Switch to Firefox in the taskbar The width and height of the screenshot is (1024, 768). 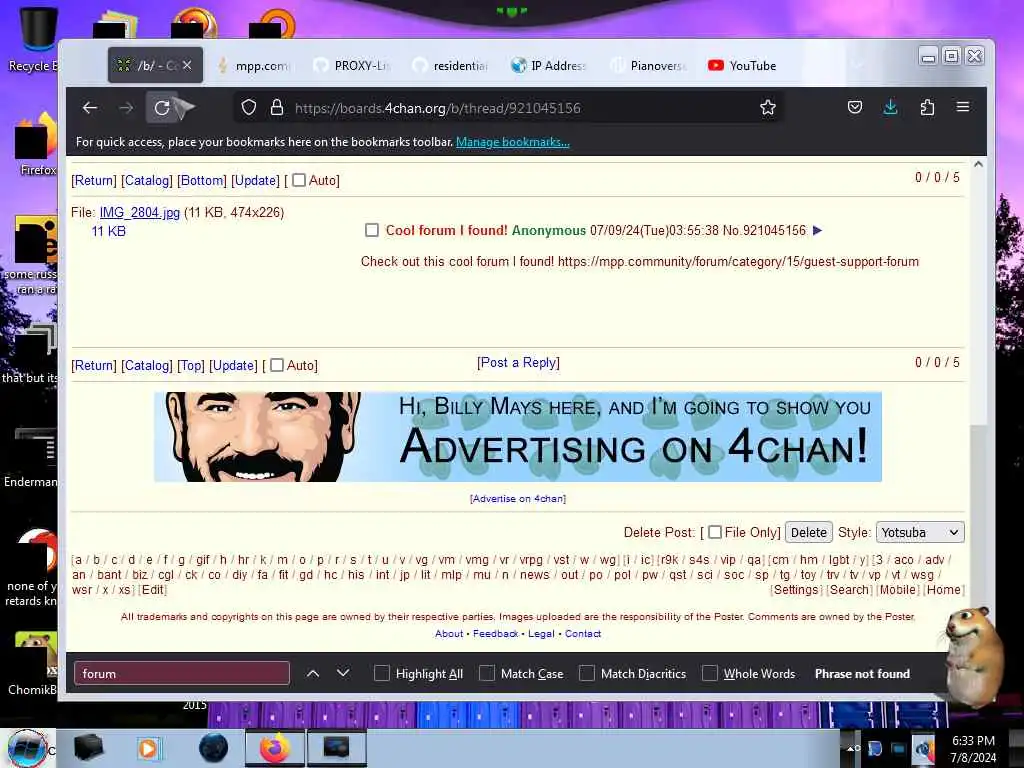tap(274, 748)
